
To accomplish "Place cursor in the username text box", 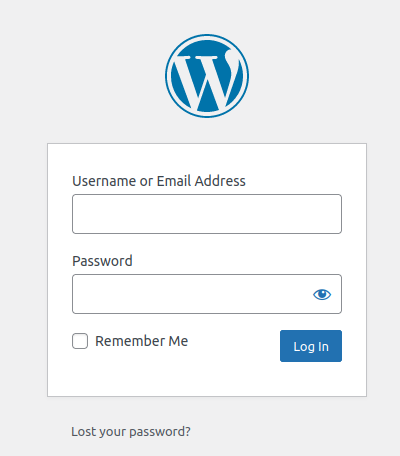I will pos(207,214).
